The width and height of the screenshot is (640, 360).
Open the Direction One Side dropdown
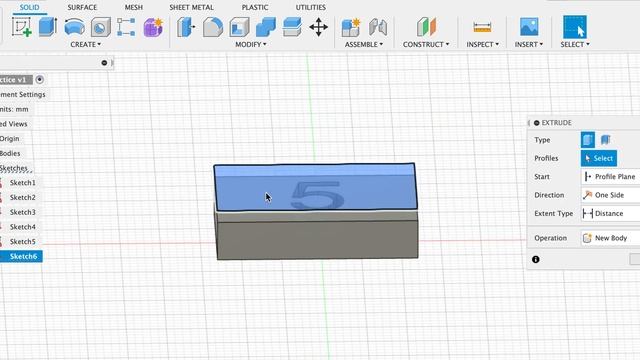pos(610,195)
